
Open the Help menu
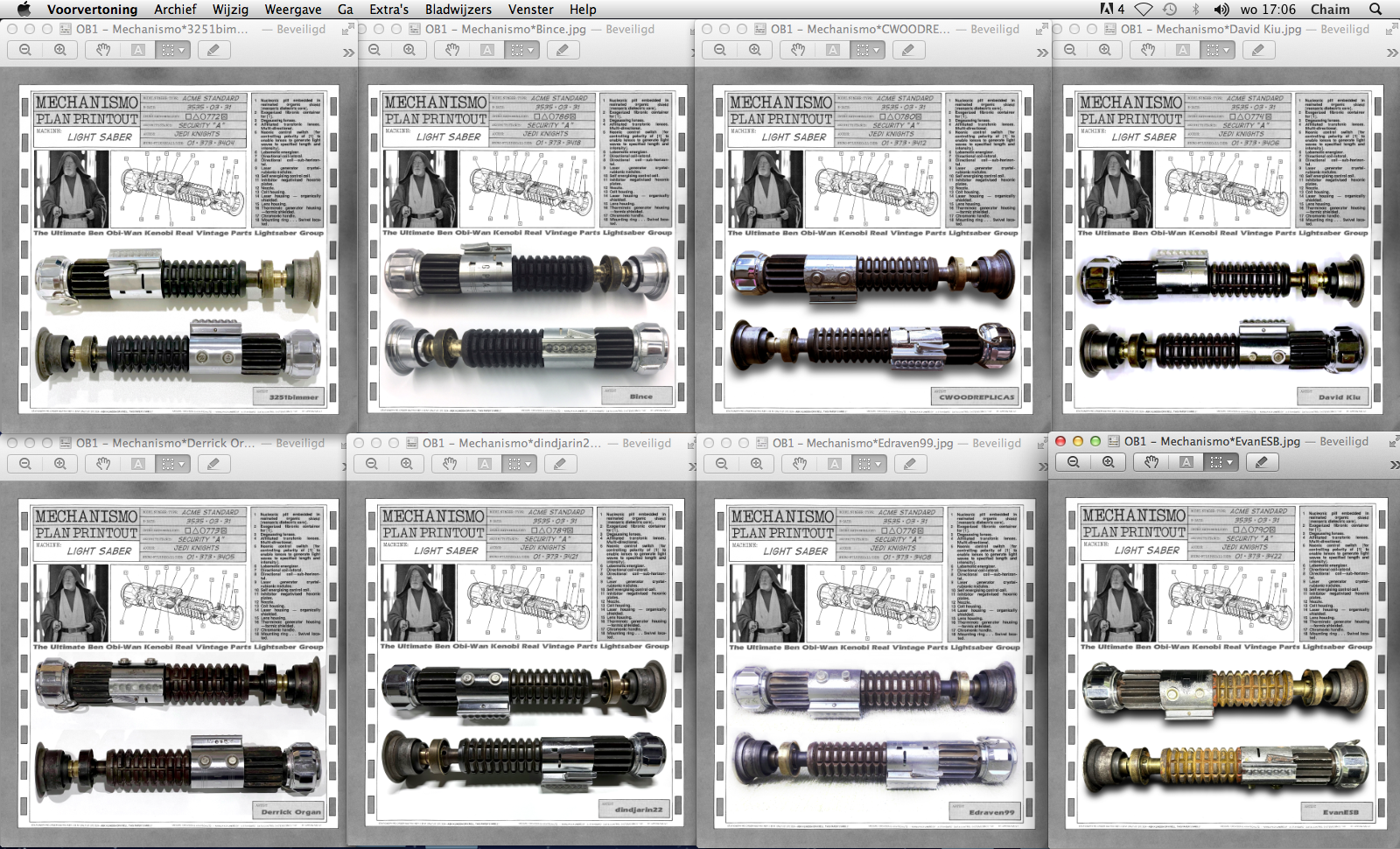click(583, 10)
